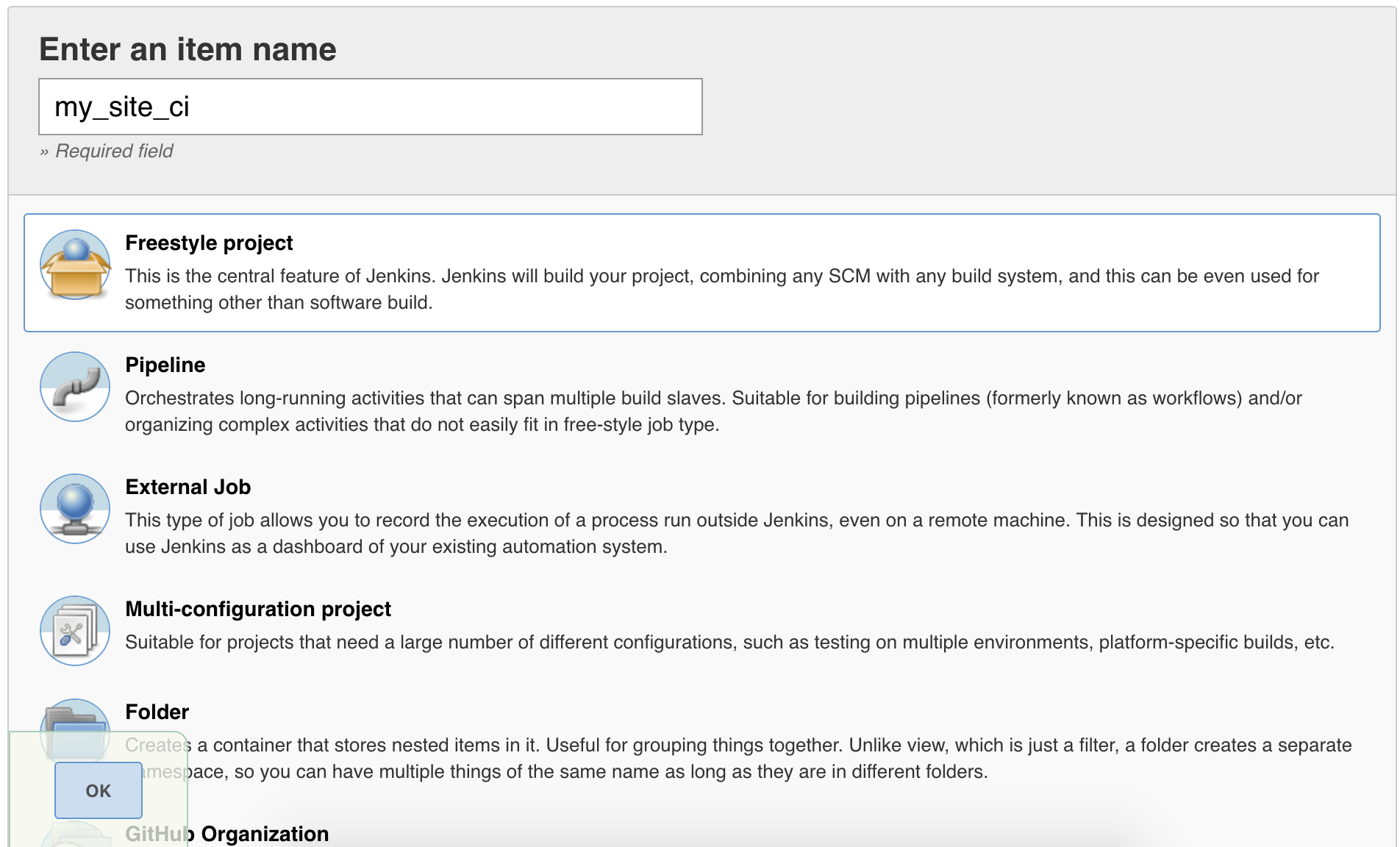Click the GitHub Organization heading

(227, 833)
